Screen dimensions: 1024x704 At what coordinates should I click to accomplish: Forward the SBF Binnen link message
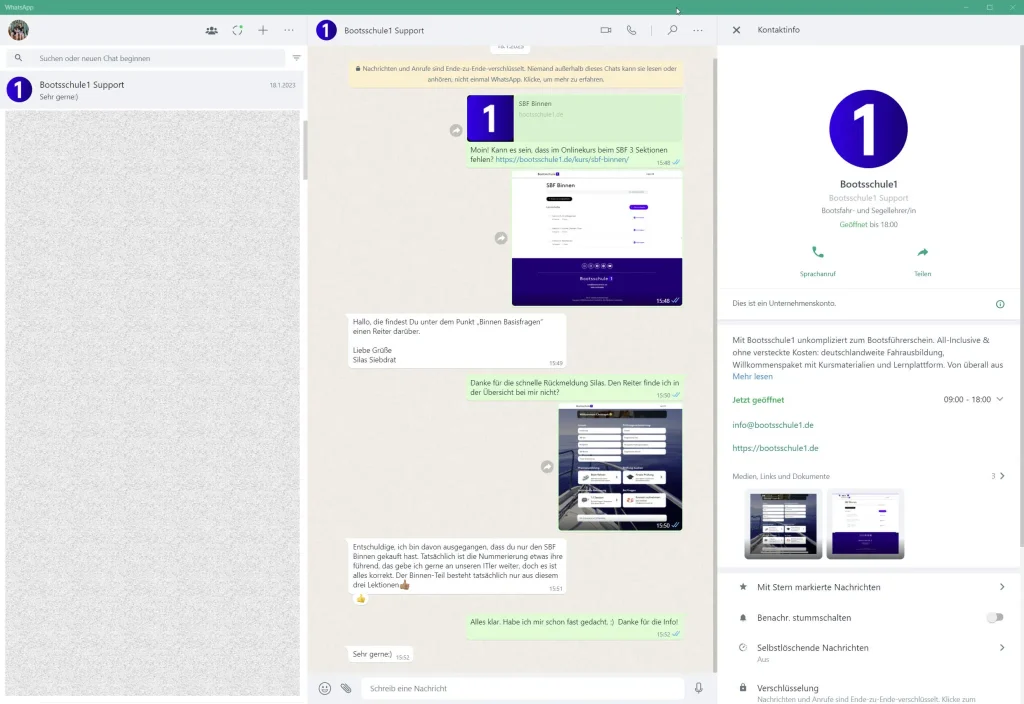click(456, 131)
